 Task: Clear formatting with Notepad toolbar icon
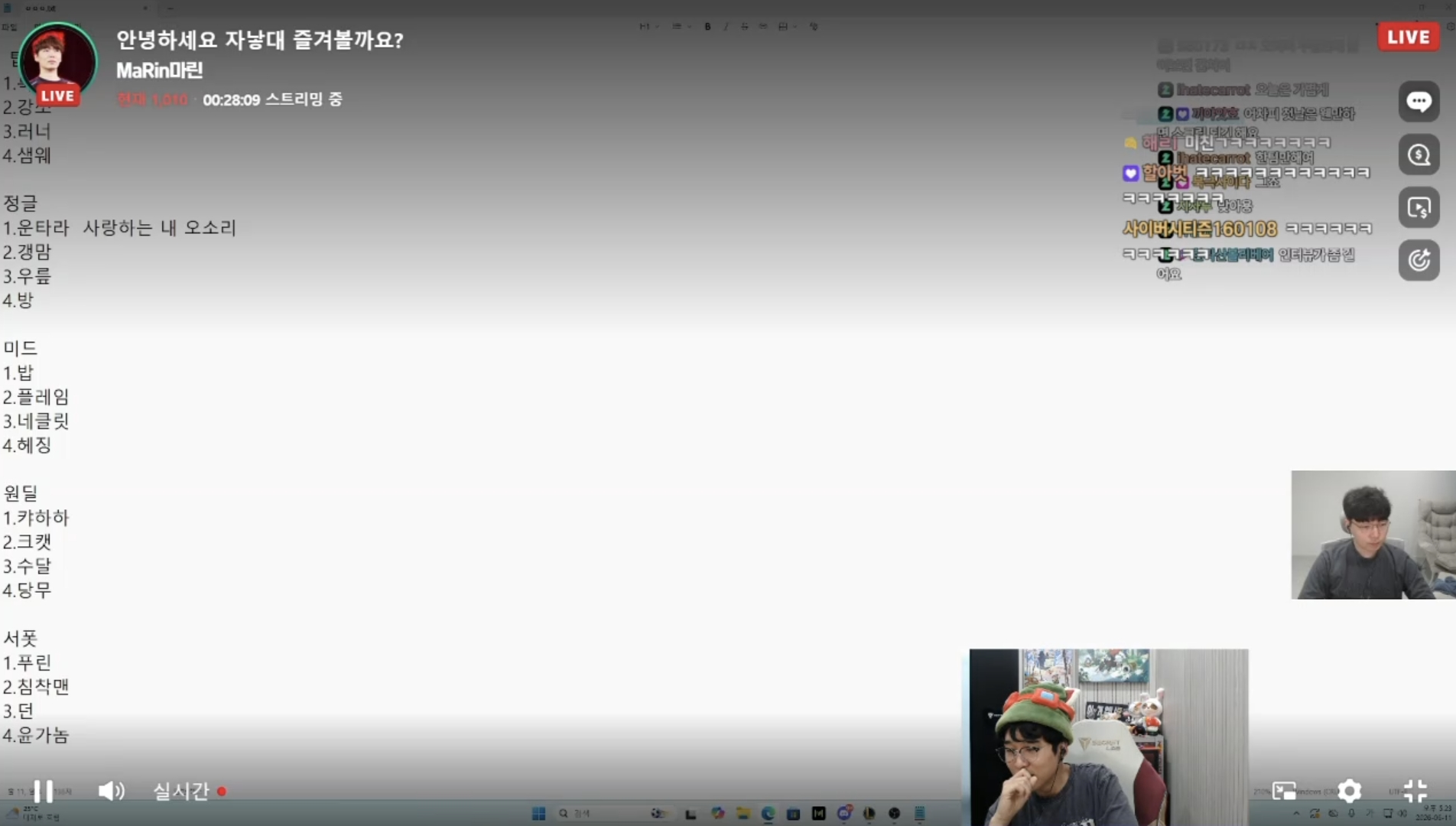(814, 26)
